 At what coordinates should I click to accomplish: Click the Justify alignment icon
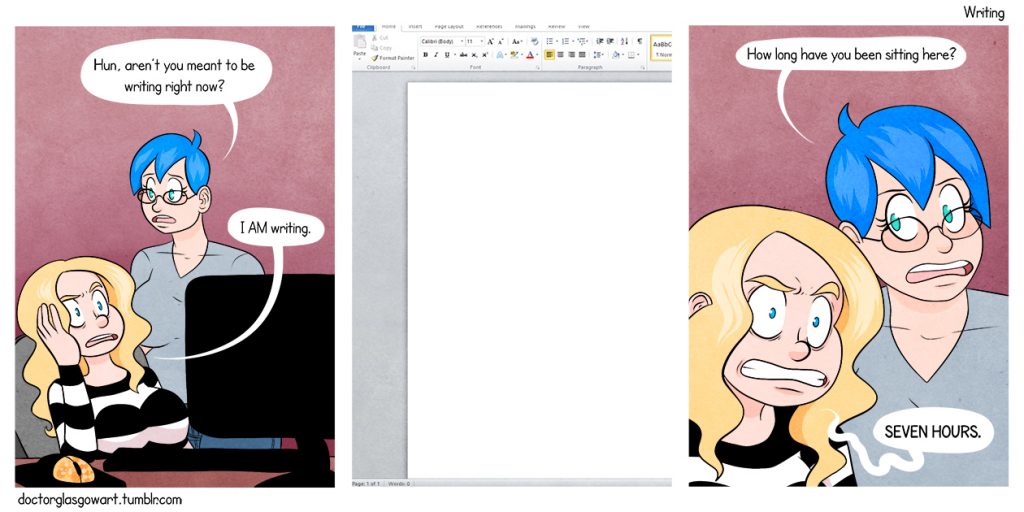pos(582,55)
